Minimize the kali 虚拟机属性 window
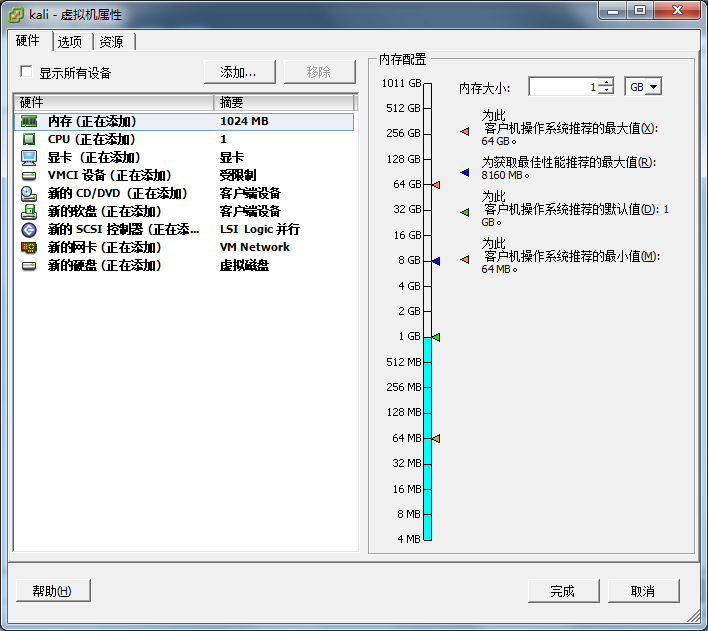Image resolution: width=708 pixels, height=631 pixels. 613,10
